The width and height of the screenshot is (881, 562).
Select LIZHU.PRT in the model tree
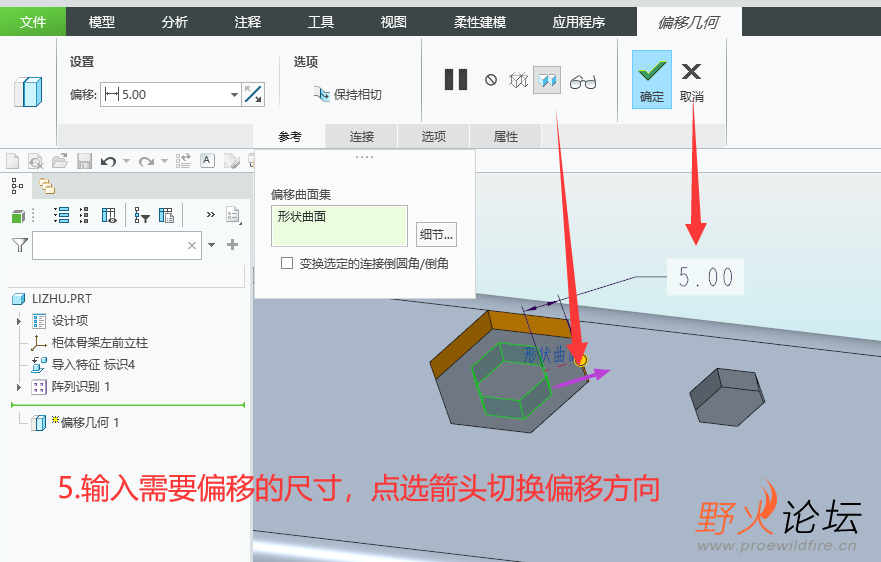[61, 299]
